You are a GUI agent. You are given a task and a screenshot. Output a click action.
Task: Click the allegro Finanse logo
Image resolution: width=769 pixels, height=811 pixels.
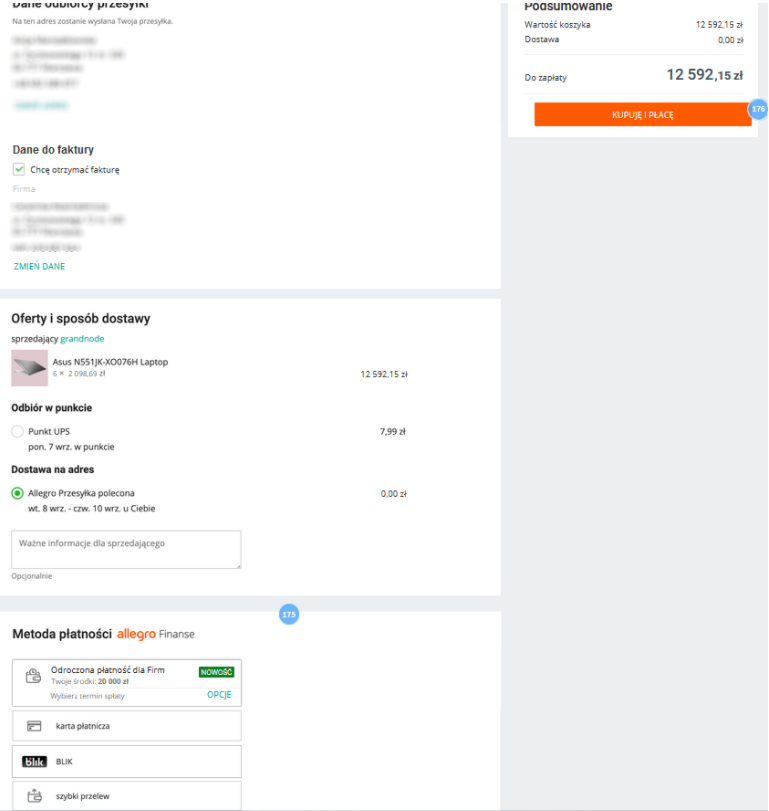(x=156, y=634)
